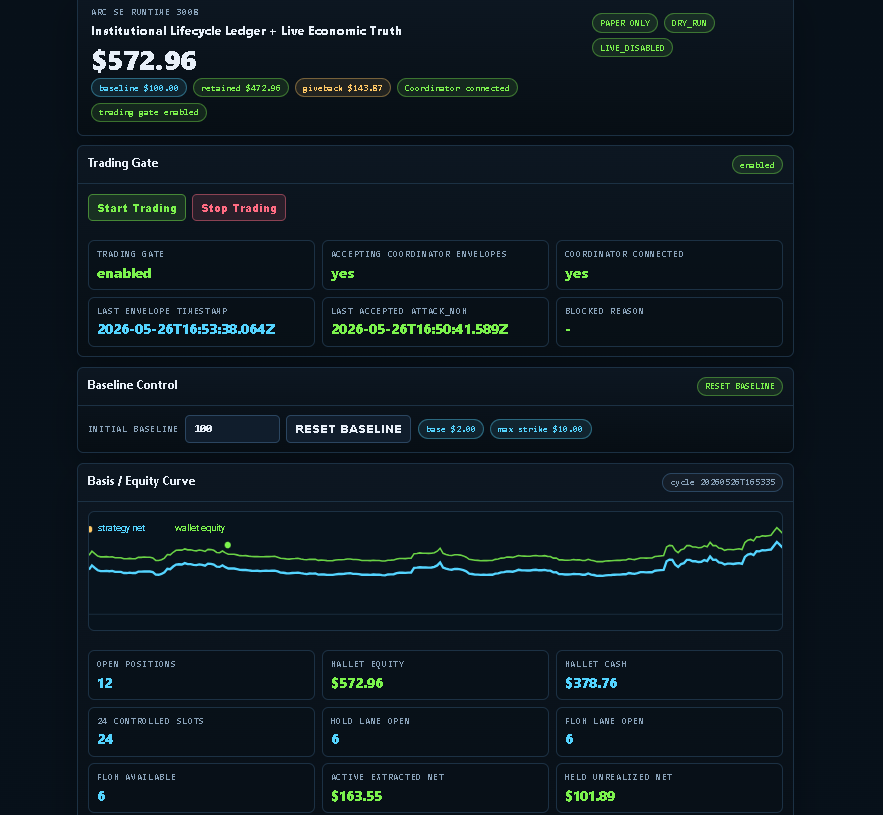
Task: Click the strategy net legend label
Action: 121,528
